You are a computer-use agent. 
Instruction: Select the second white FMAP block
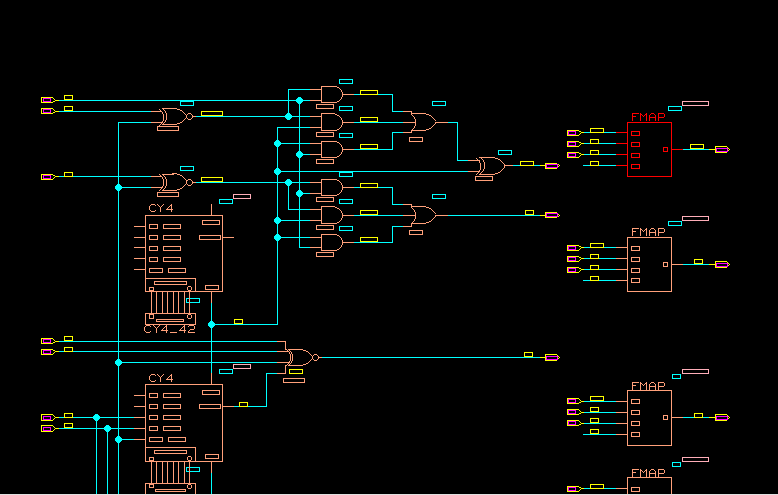pos(649,265)
